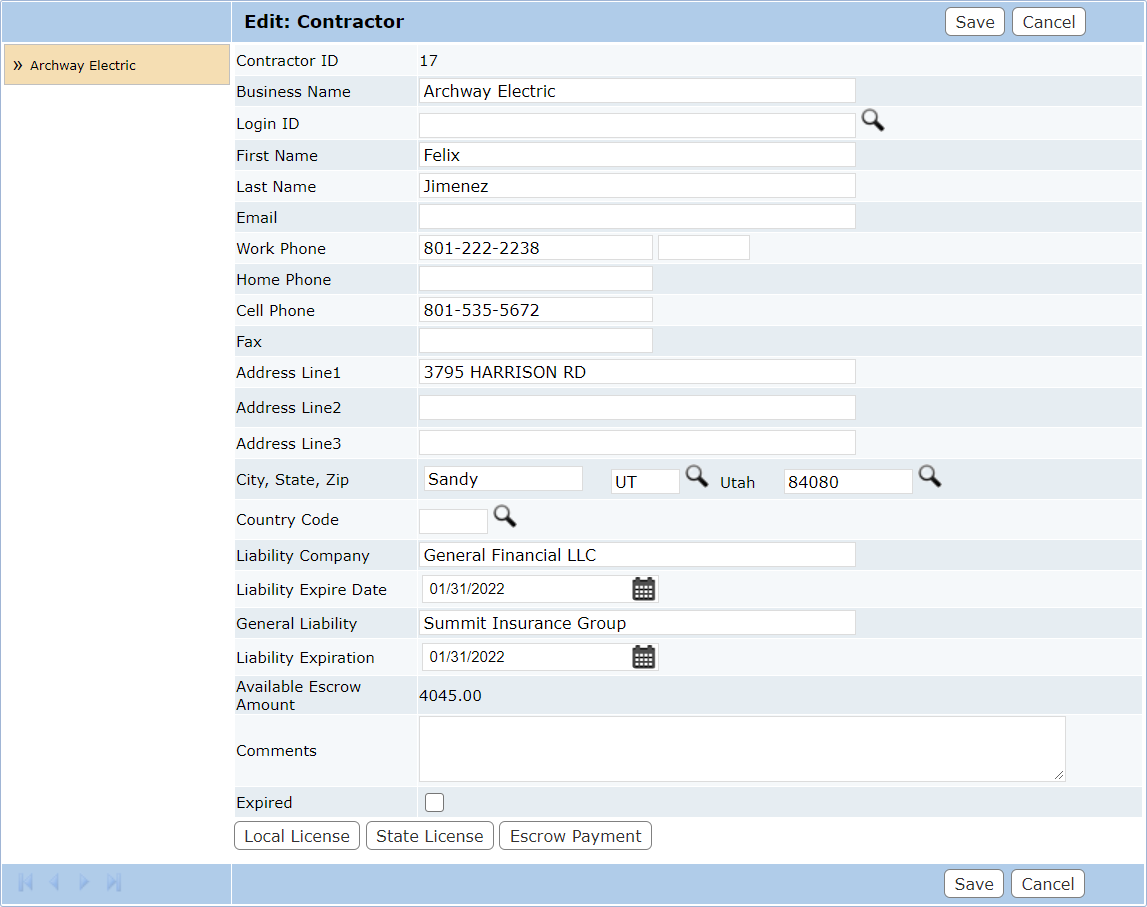The width and height of the screenshot is (1147, 907).
Task: Open the Local License section
Action: point(297,836)
